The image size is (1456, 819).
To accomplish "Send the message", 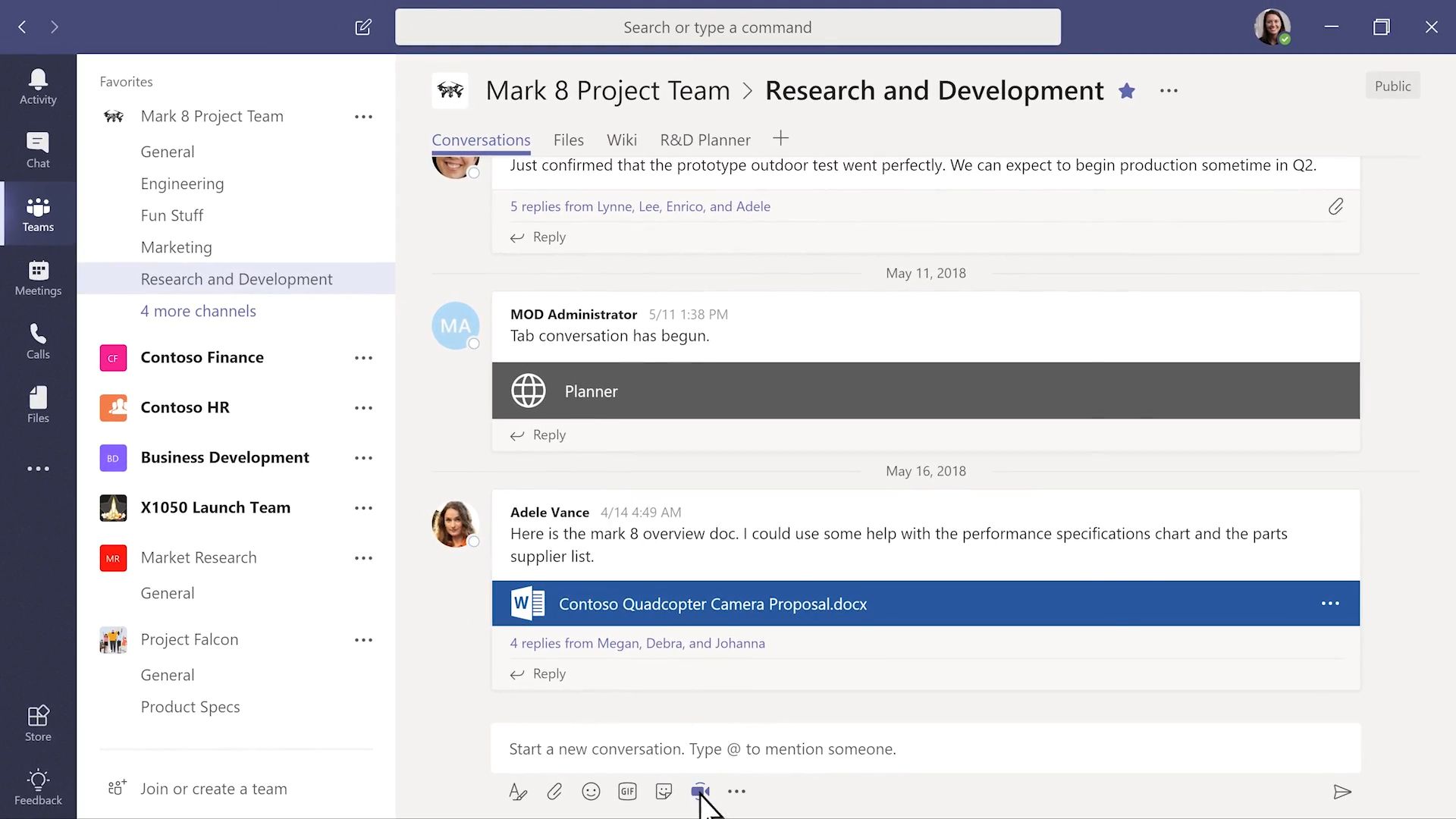I will coord(1343,792).
